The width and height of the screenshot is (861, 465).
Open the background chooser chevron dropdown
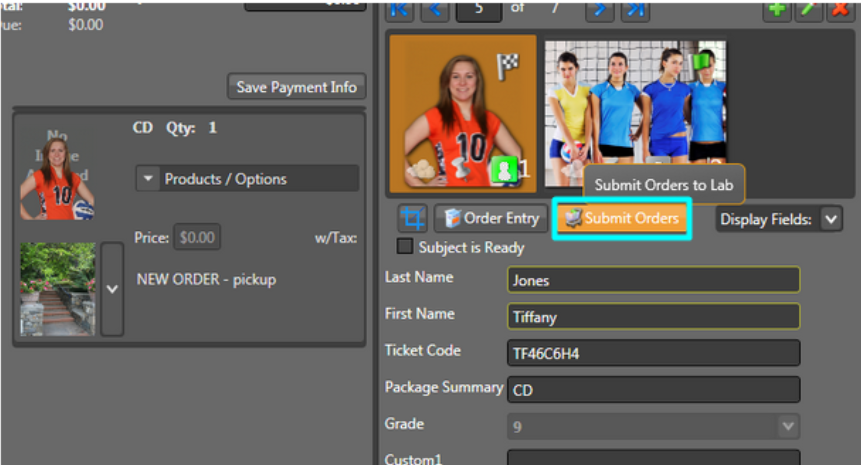pyautogui.click(x=112, y=289)
